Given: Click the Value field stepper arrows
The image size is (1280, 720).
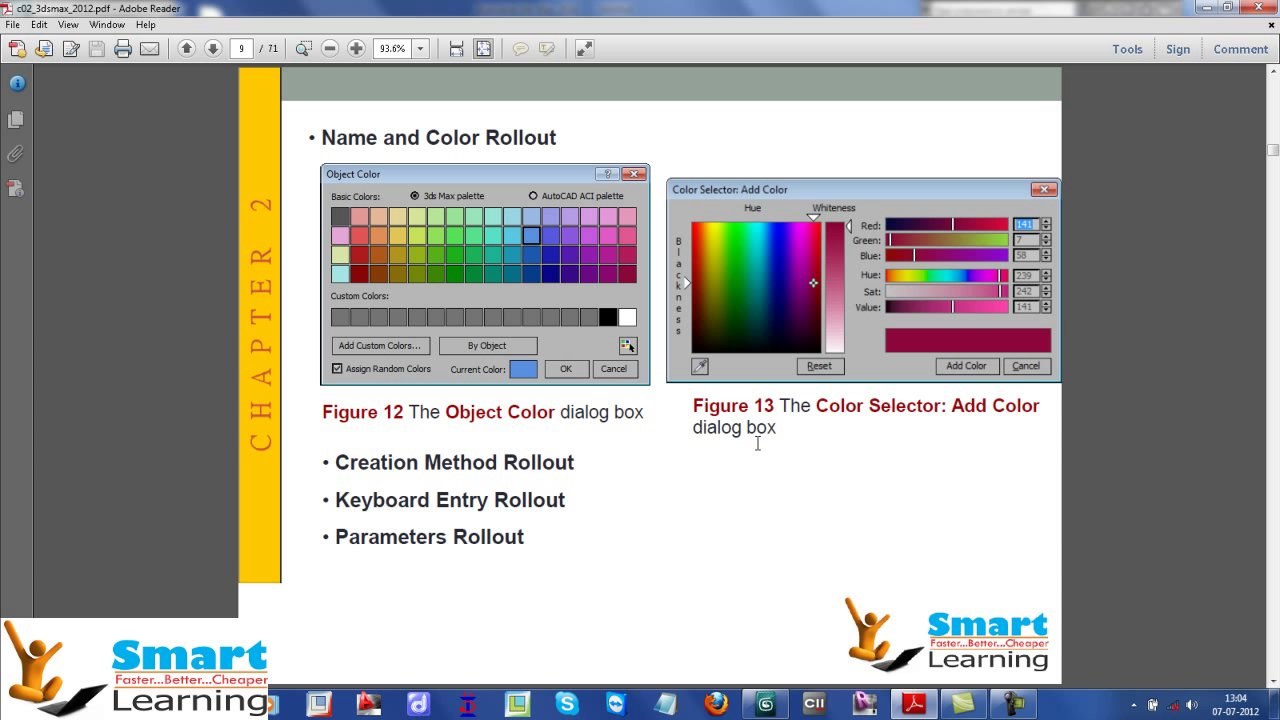Looking at the screenshot, I should (x=1046, y=307).
